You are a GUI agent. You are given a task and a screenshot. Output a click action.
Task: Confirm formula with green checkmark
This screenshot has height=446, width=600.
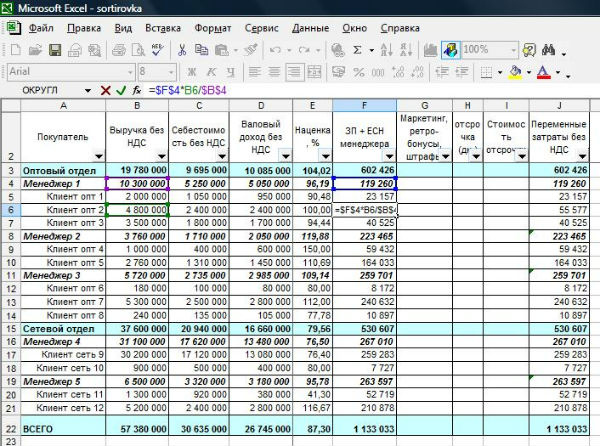(x=121, y=90)
